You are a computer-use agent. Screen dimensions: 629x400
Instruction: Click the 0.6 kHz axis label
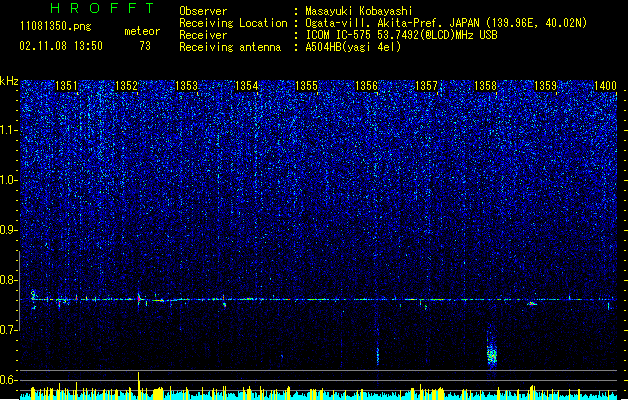8,380
